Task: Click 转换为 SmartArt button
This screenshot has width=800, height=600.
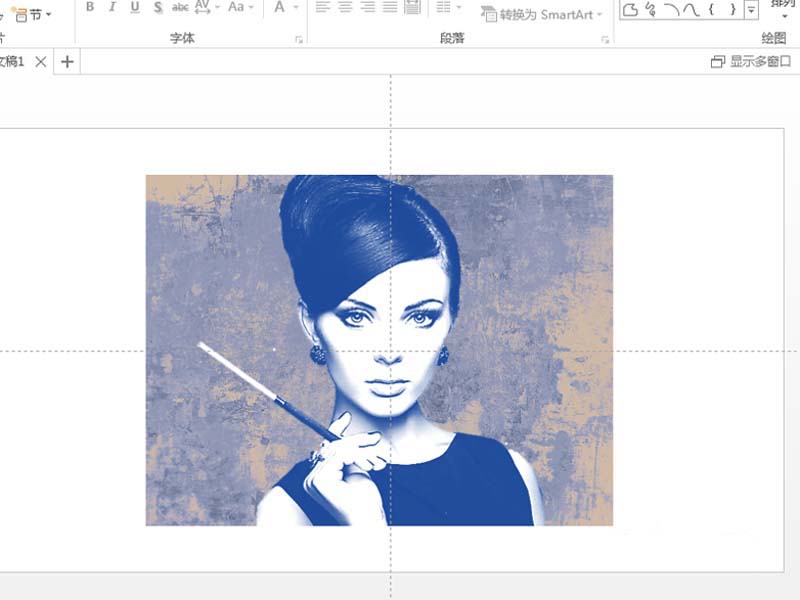Action: click(541, 15)
